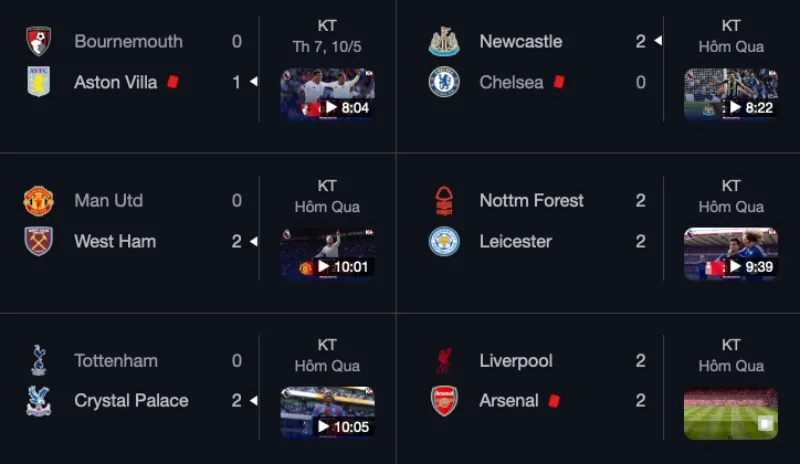Click the Newcastle club crest
800x464 pixels.
point(444,41)
